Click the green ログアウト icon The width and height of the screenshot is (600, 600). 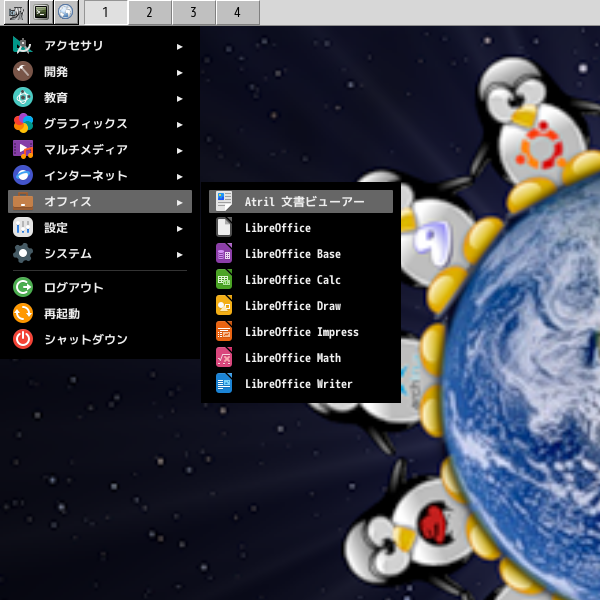point(23,287)
